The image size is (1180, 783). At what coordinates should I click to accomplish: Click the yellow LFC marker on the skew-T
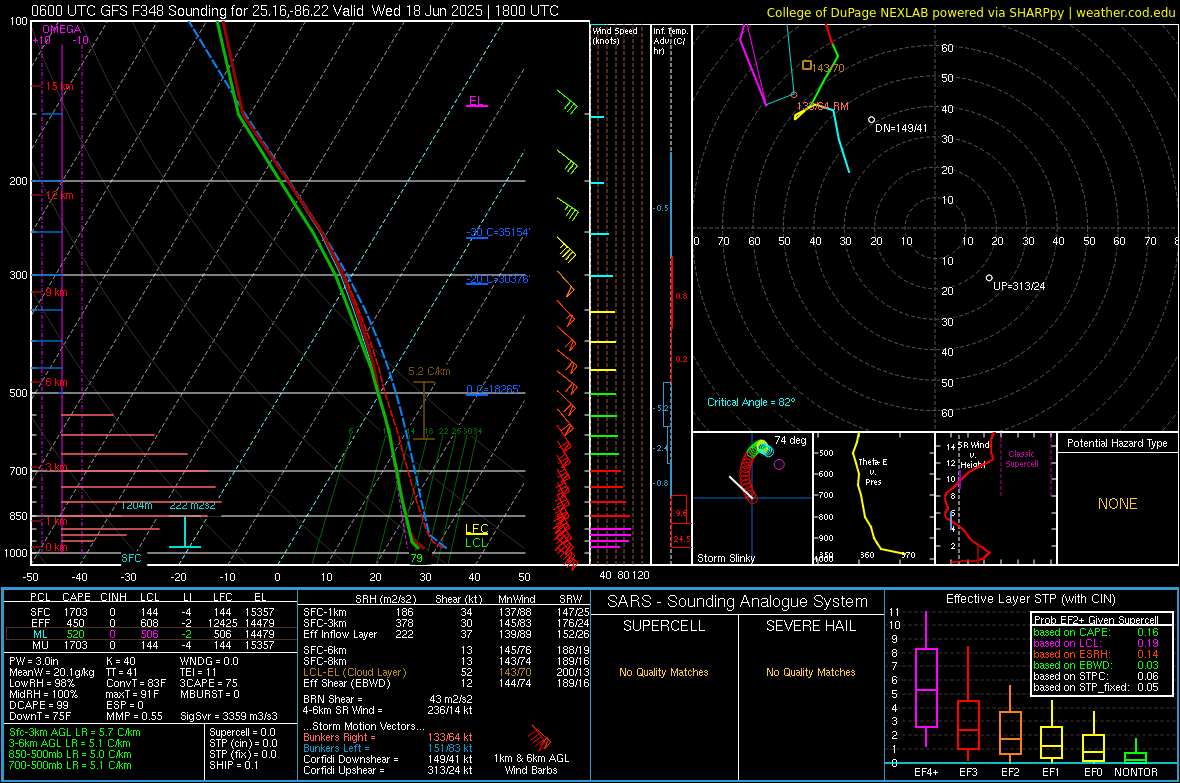point(476,529)
